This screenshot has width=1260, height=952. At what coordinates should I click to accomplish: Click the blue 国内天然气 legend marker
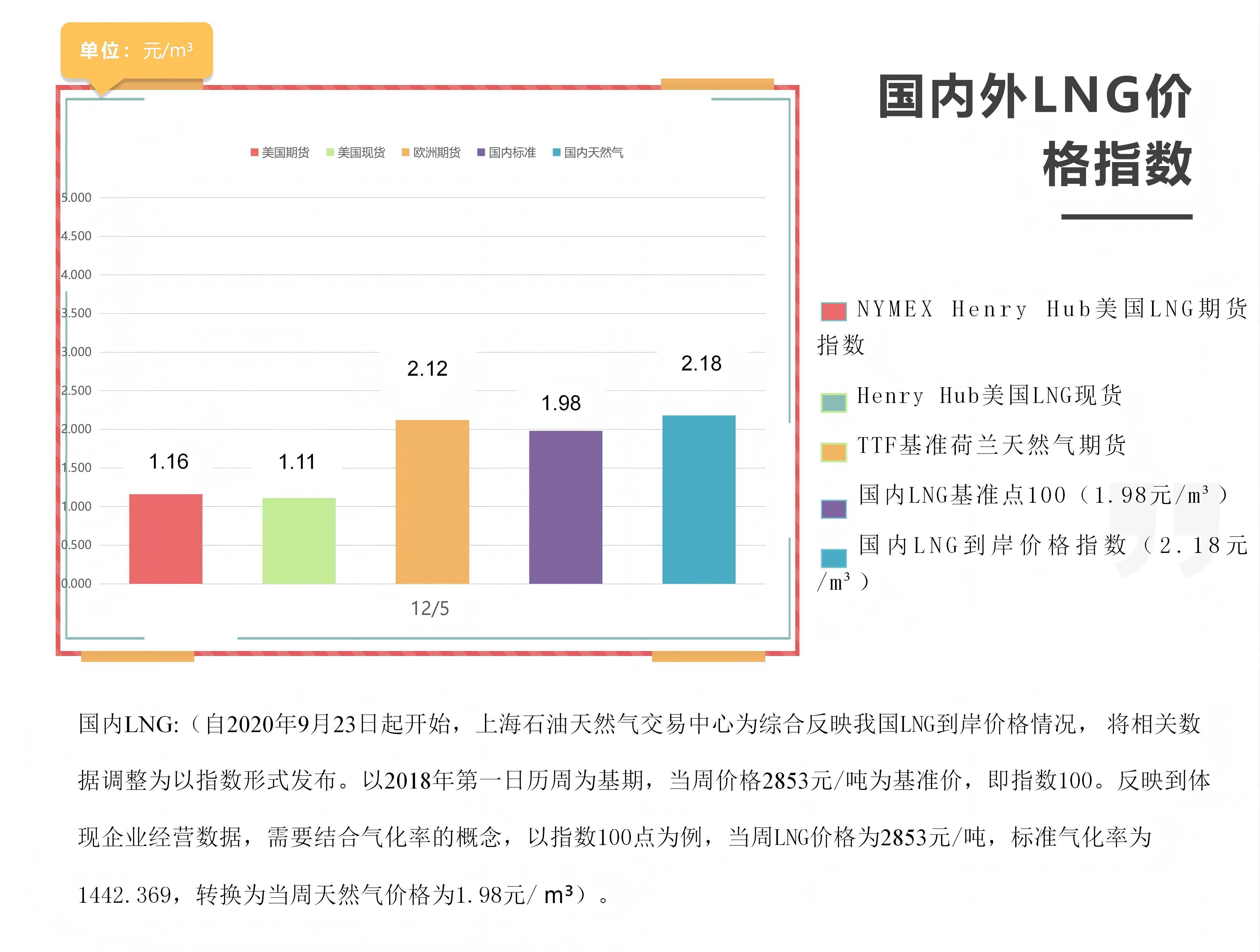[557, 153]
